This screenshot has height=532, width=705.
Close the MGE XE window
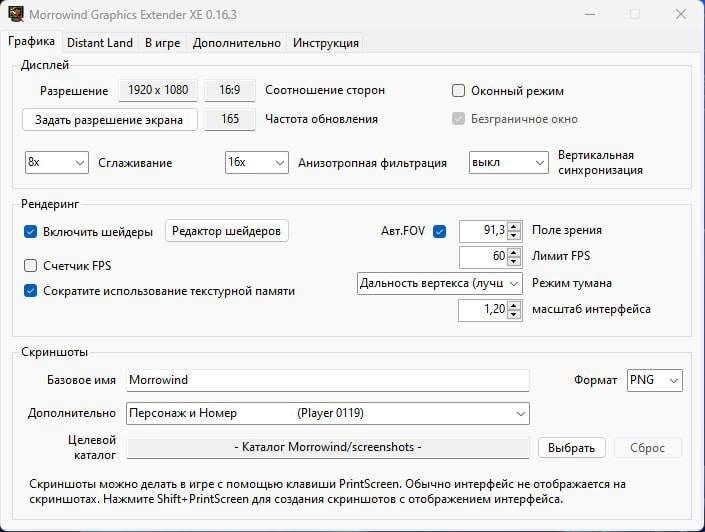click(x=681, y=14)
